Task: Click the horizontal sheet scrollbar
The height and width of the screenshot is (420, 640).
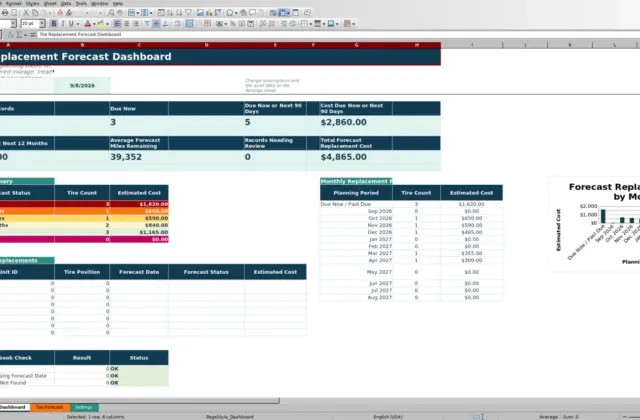Action: 140,401
